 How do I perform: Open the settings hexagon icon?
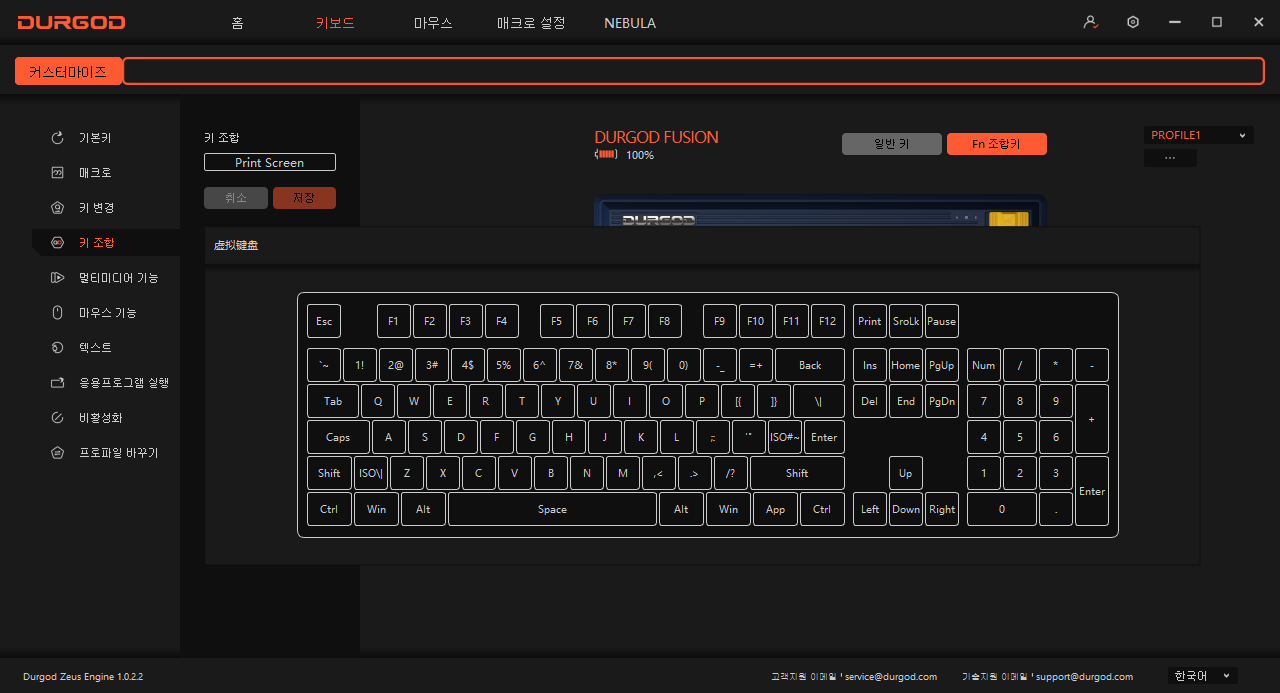(x=1133, y=22)
